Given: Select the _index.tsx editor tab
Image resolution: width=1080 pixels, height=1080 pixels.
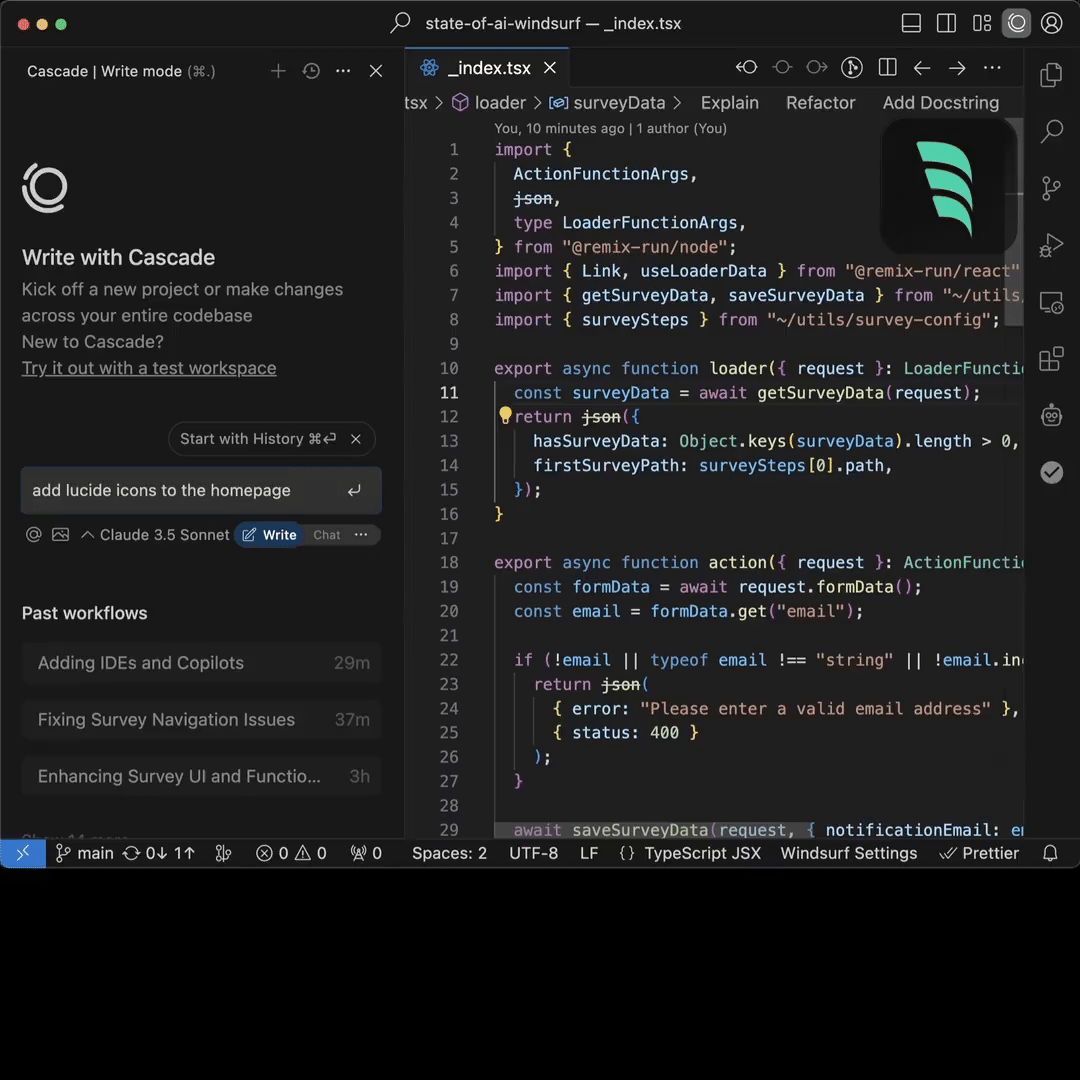Looking at the screenshot, I should click(x=489, y=68).
